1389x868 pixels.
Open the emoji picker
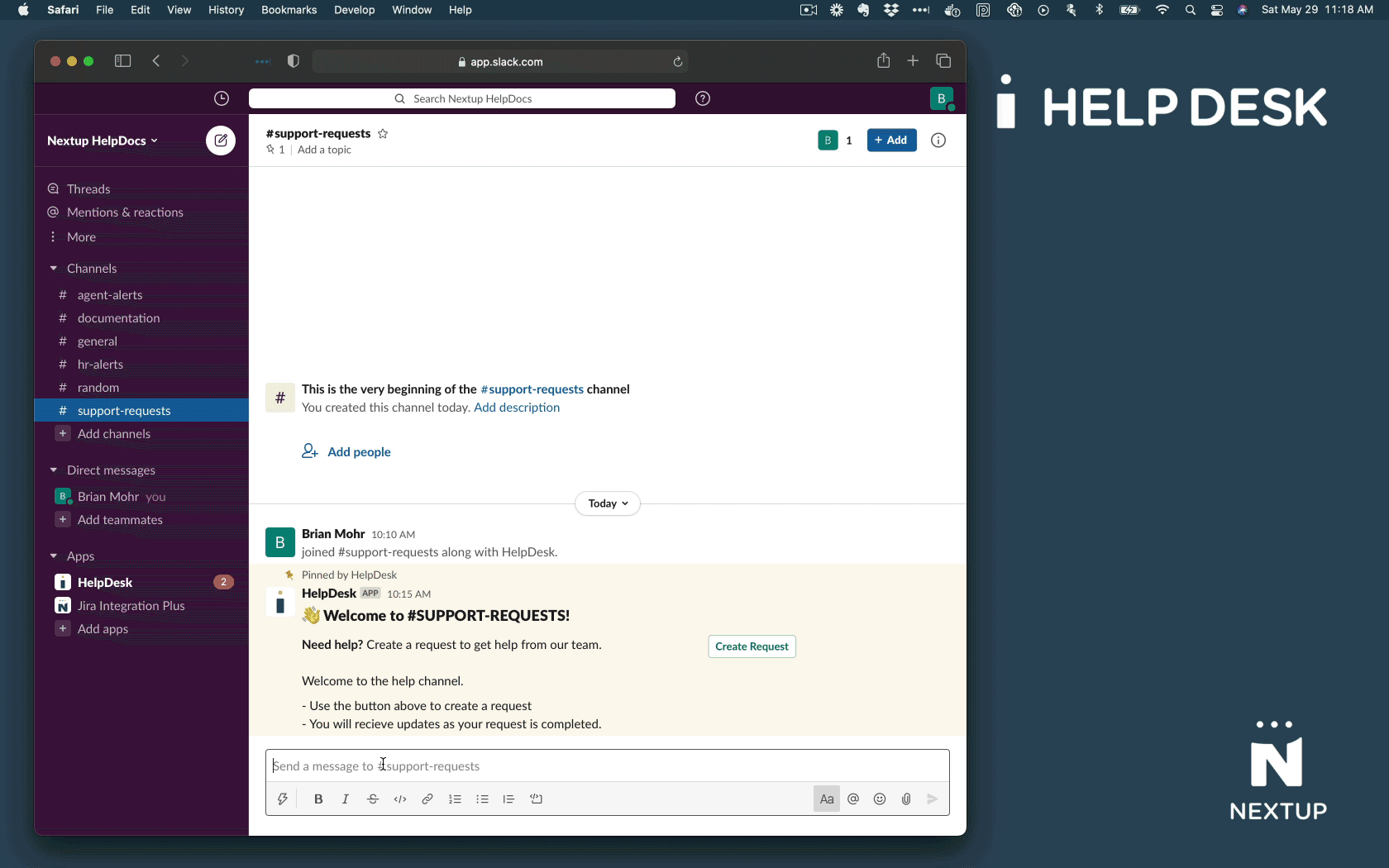coord(880,799)
